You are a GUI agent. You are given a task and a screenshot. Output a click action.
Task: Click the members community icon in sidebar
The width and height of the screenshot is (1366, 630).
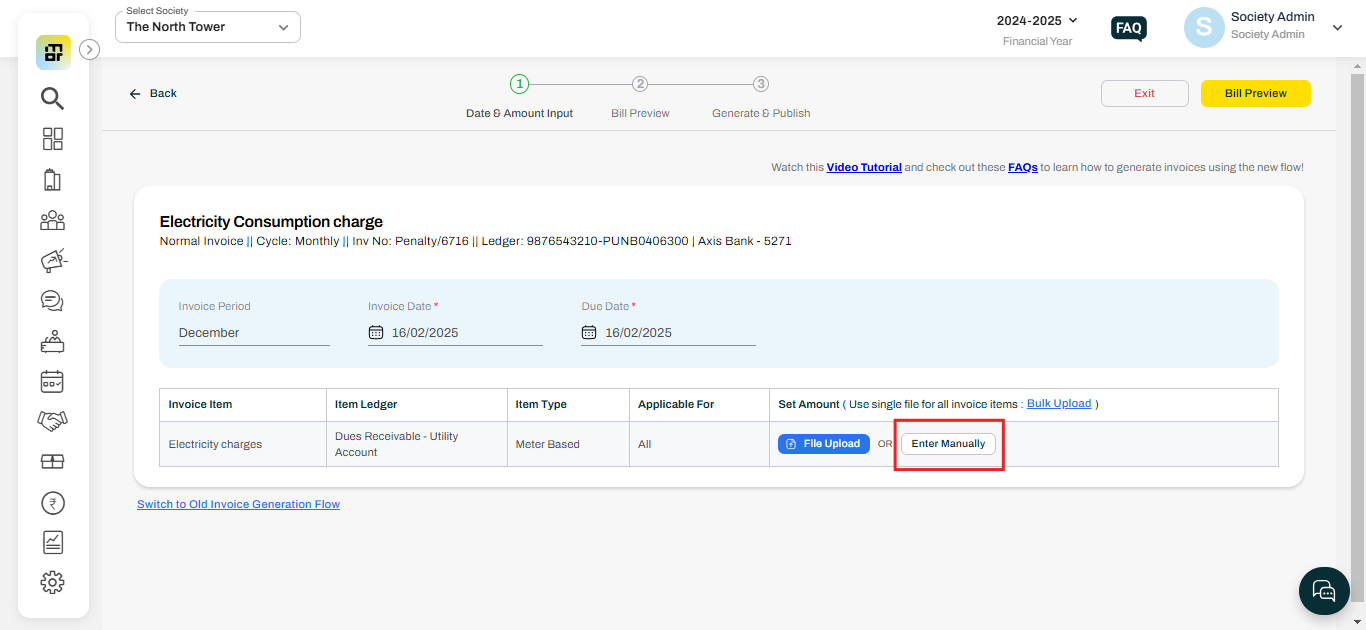pos(52,220)
